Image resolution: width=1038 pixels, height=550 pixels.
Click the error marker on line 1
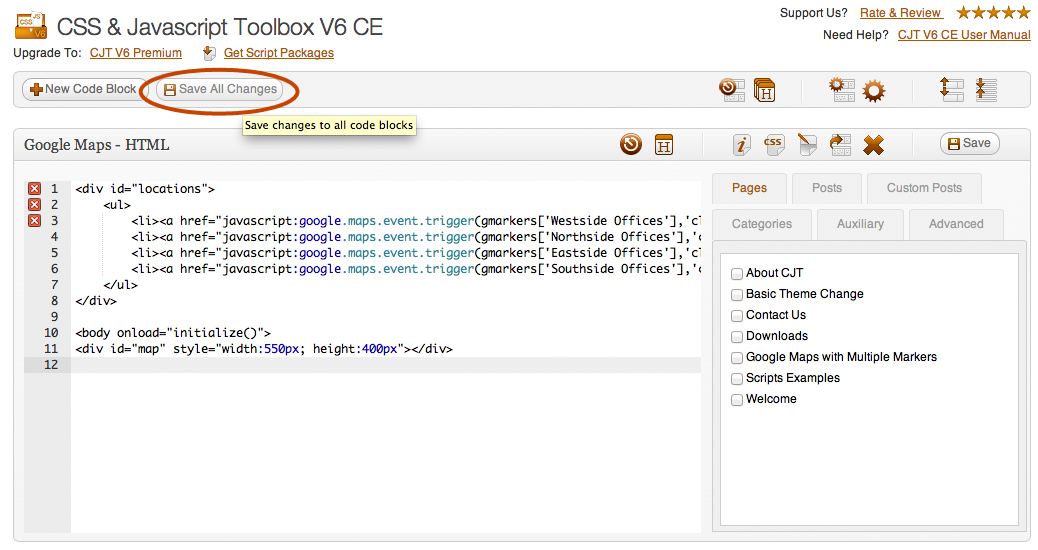(x=34, y=189)
